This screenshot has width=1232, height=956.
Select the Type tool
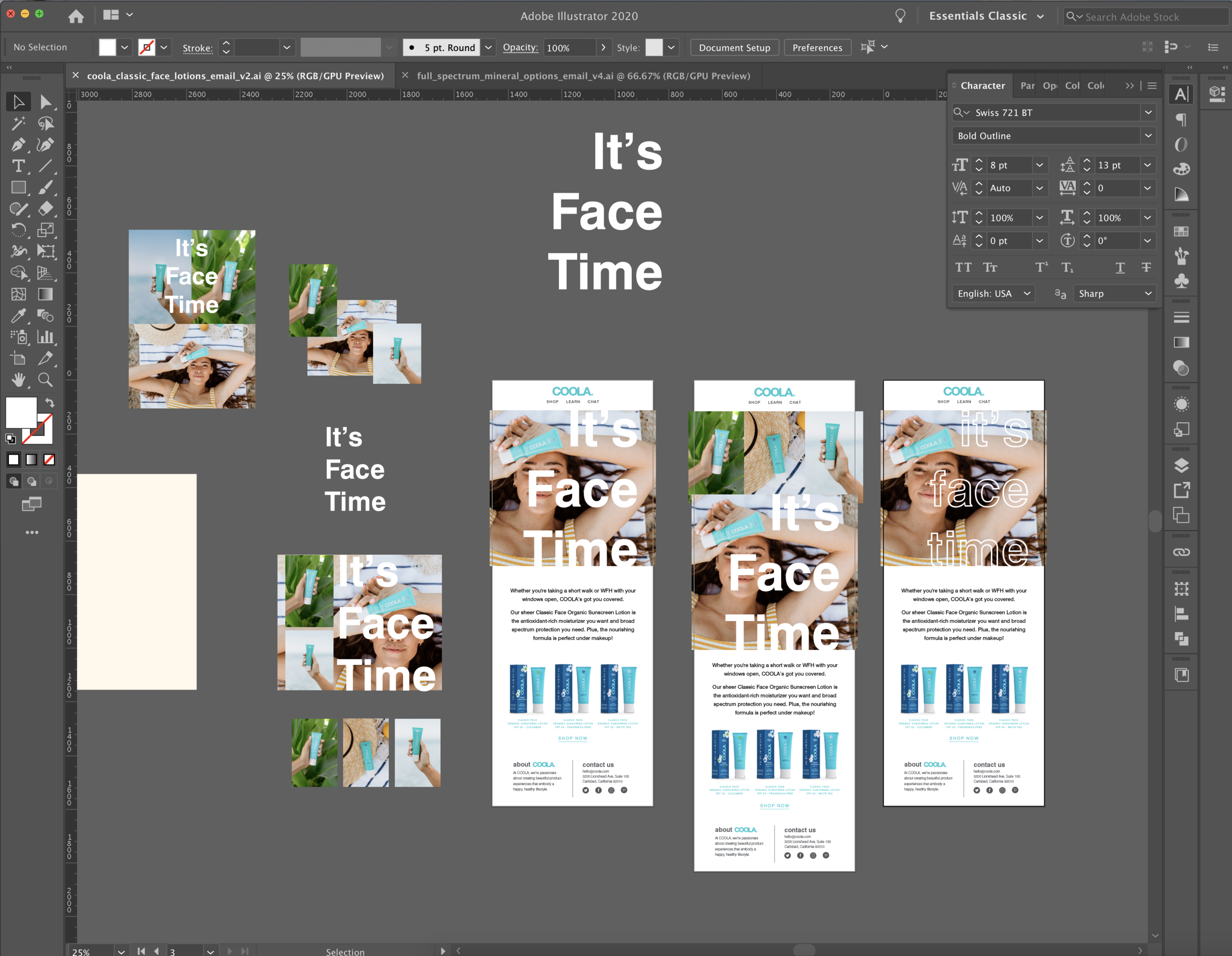(x=19, y=167)
